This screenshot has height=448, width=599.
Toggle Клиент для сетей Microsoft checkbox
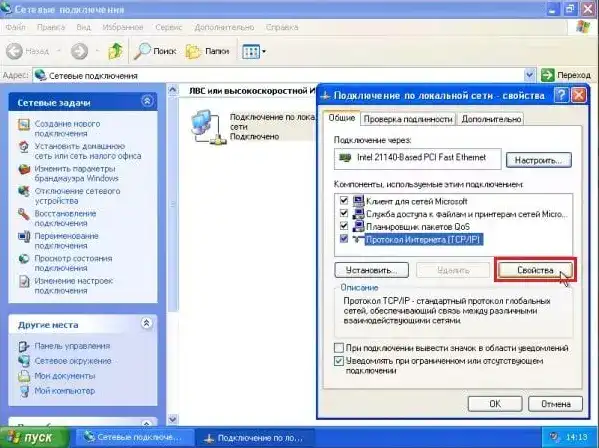(344, 200)
